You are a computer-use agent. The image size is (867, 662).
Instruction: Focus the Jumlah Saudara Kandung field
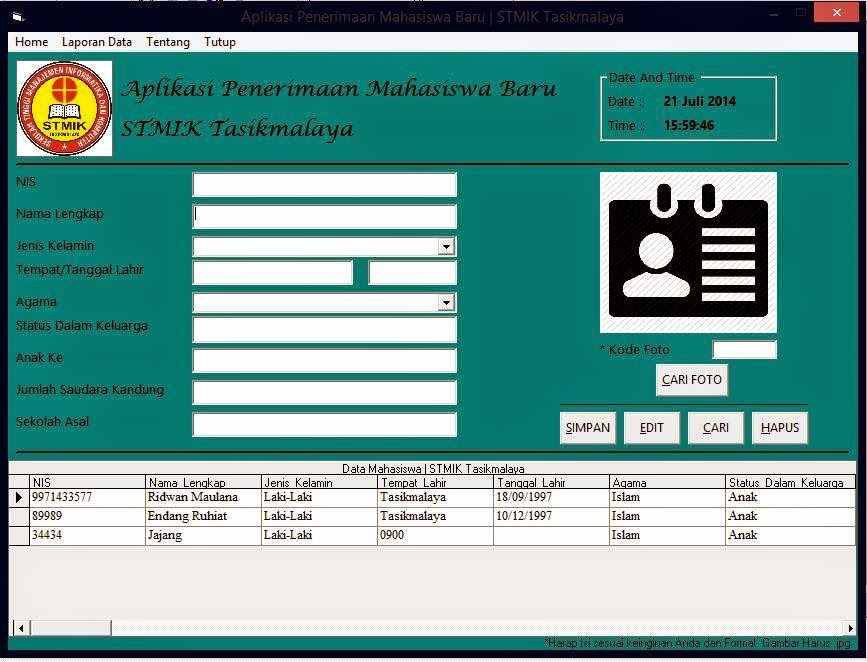coord(325,392)
